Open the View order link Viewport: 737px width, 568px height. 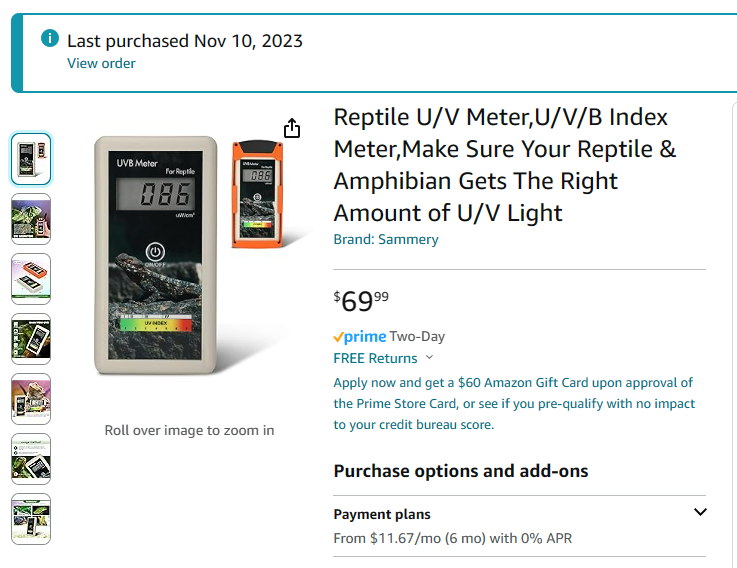click(x=101, y=63)
